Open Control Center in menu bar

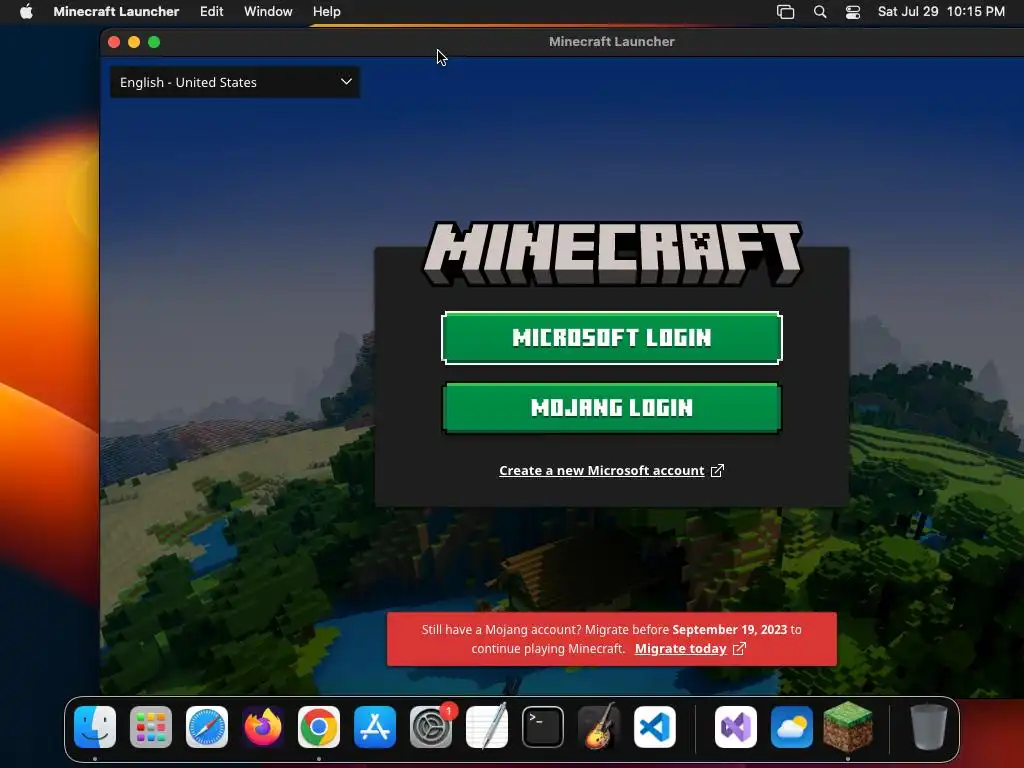click(x=853, y=12)
